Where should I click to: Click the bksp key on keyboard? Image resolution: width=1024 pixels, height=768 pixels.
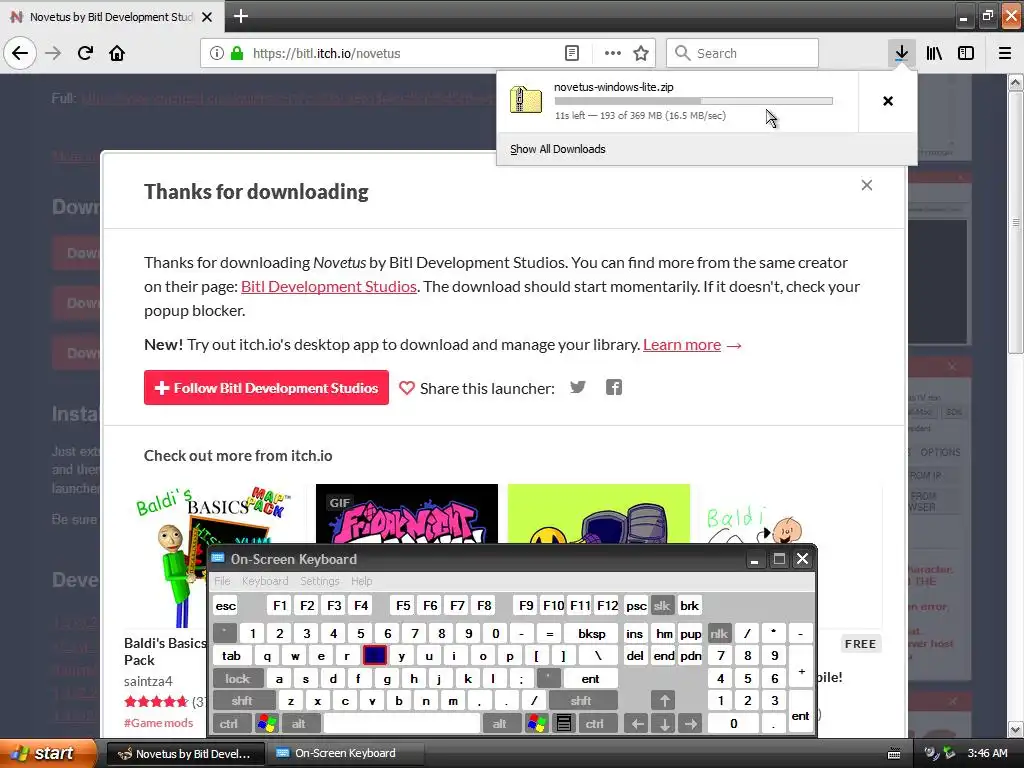[x=591, y=633]
